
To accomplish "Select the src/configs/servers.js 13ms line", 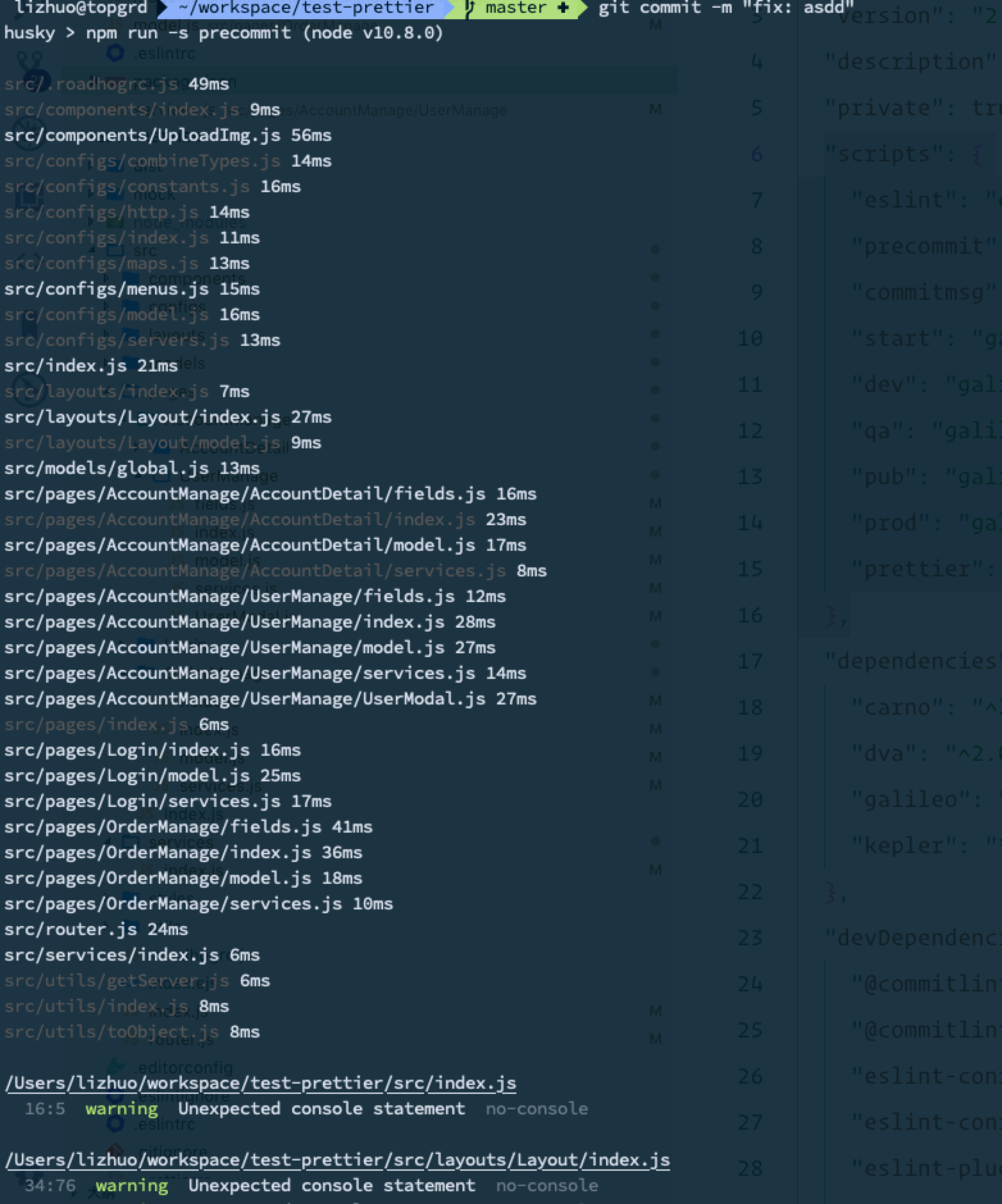I will 142,340.
